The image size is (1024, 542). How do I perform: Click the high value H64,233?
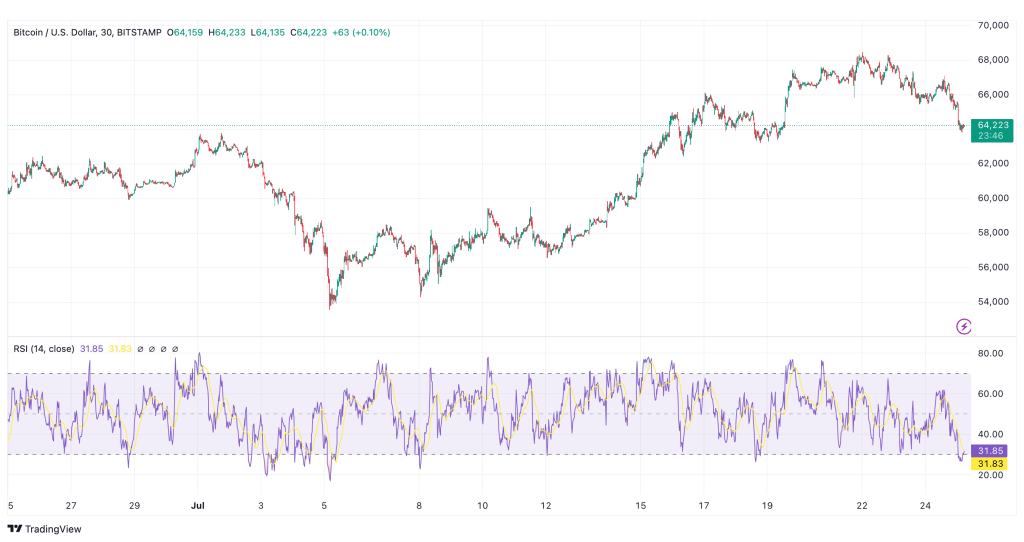click(x=227, y=32)
